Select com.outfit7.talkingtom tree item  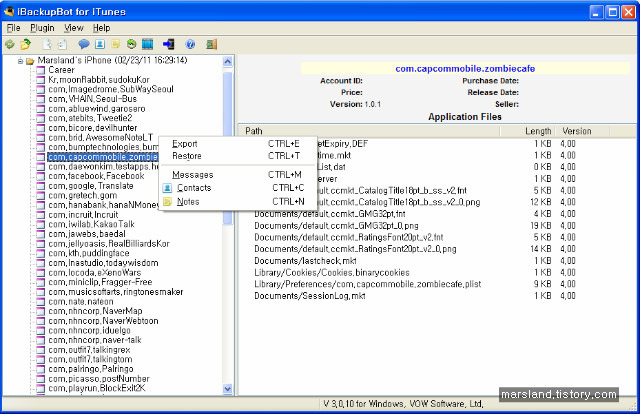coord(90,359)
